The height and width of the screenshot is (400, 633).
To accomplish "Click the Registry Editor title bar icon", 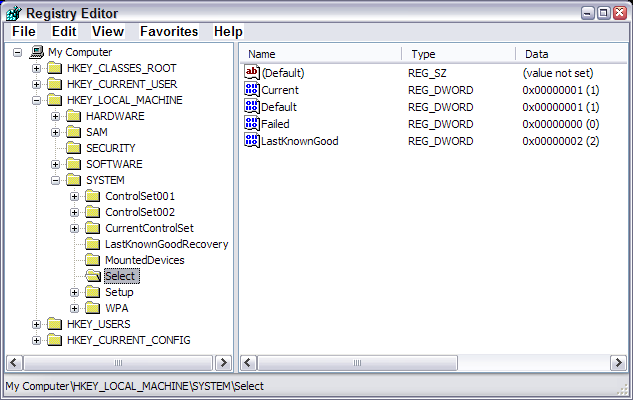I will point(13,13).
